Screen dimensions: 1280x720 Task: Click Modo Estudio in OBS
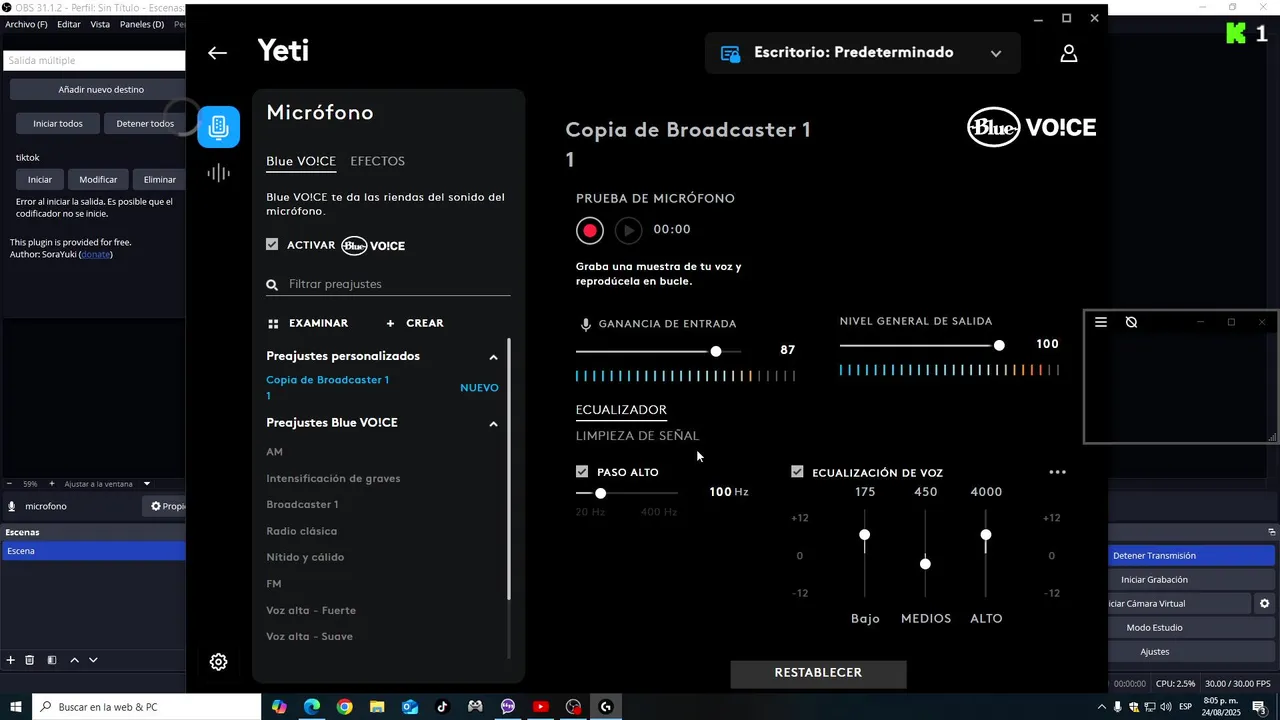click(1192, 628)
